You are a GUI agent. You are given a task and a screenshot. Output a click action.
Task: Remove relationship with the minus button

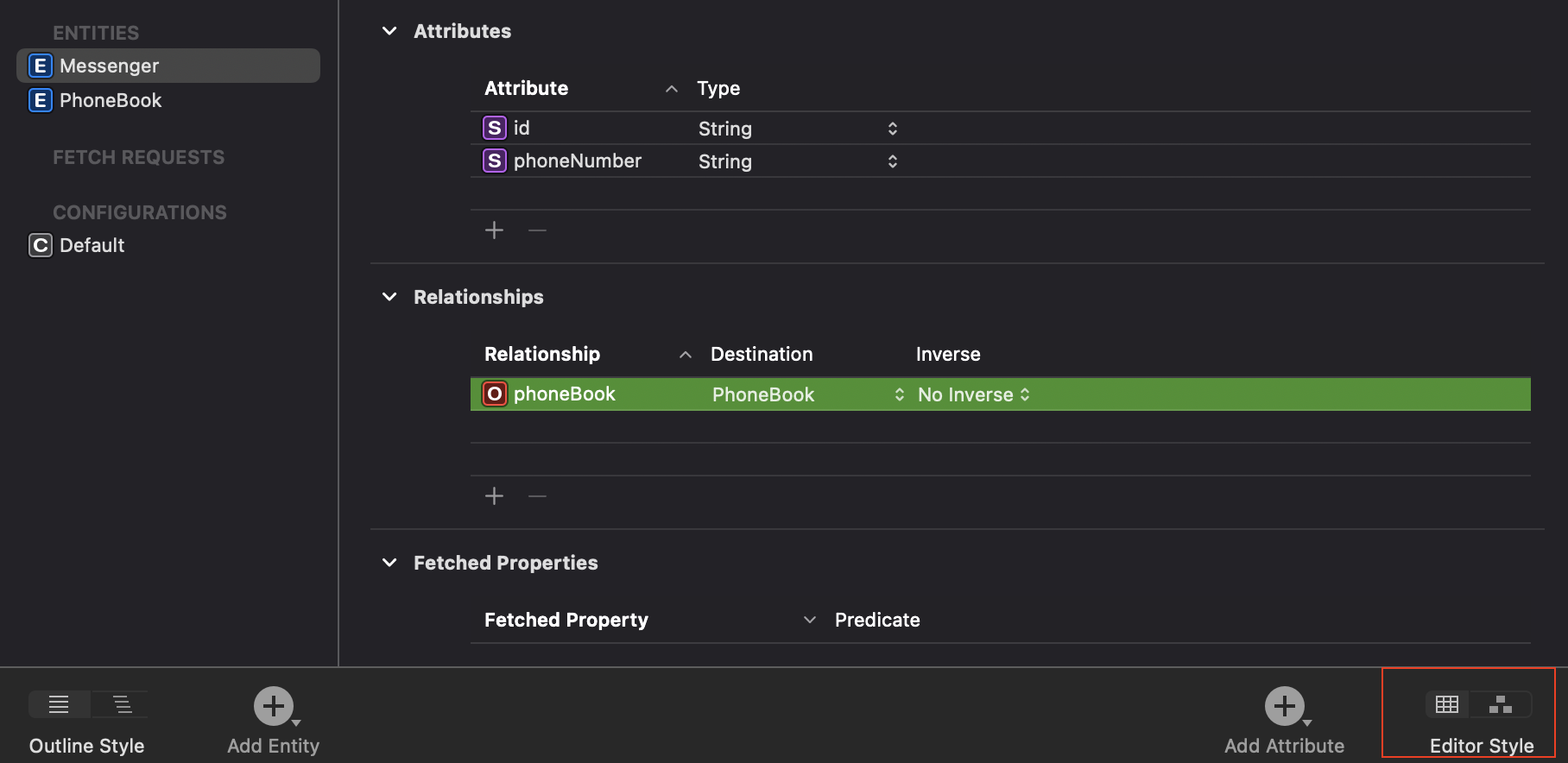tap(537, 496)
